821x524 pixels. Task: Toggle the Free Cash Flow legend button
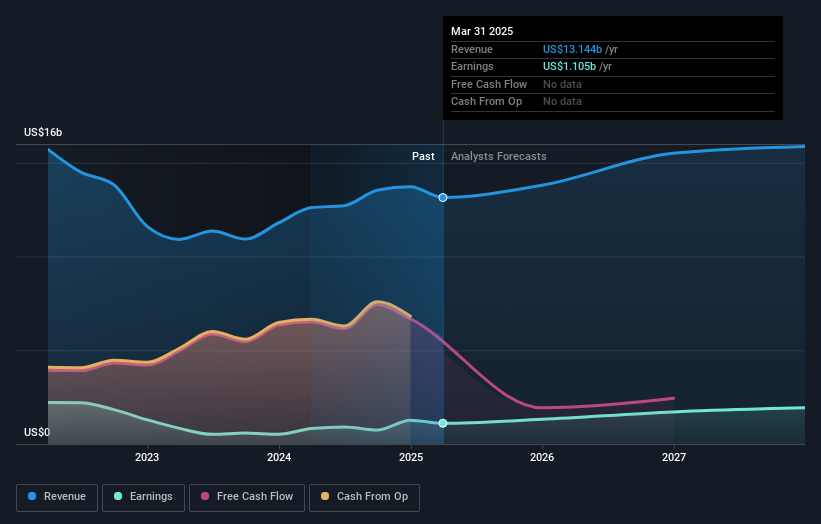pos(247,497)
